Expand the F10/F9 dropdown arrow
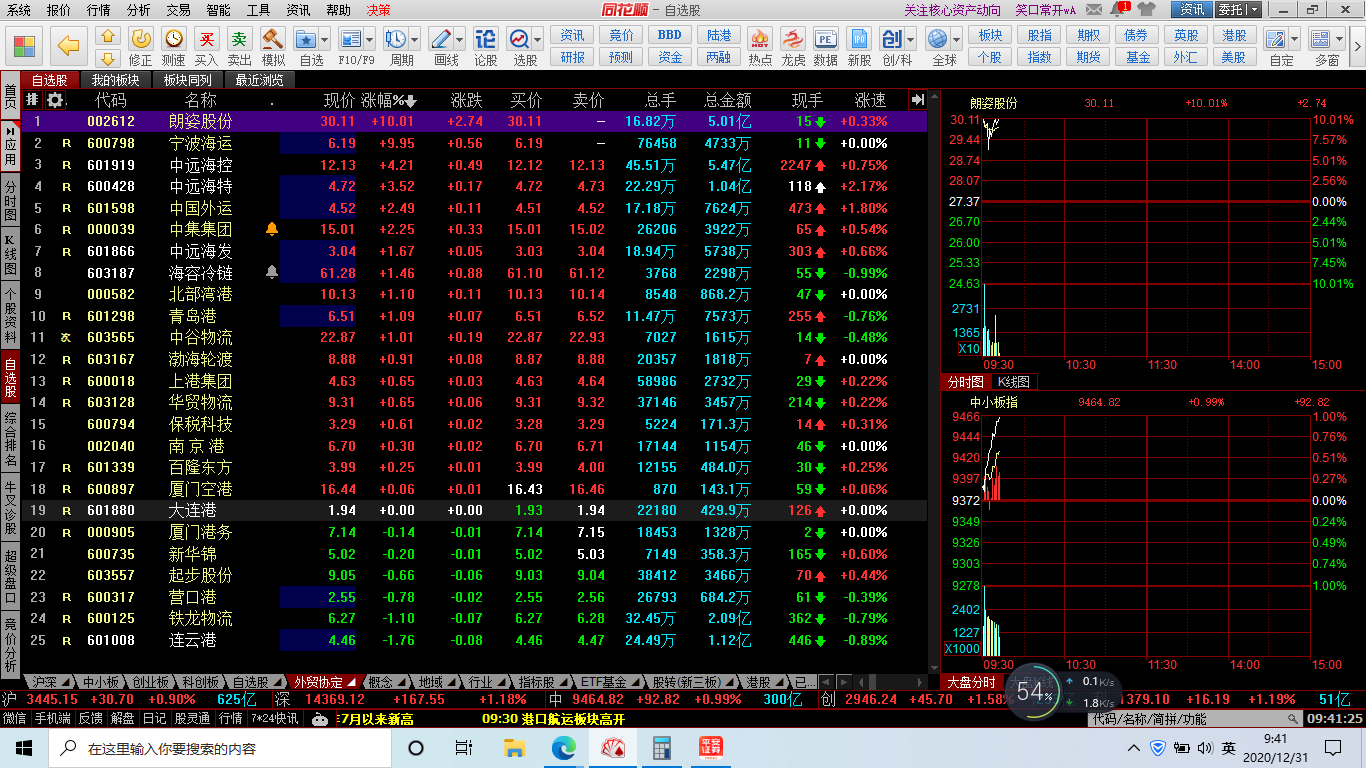Viewport: 1366px width, 768px height. click(369, 40)
